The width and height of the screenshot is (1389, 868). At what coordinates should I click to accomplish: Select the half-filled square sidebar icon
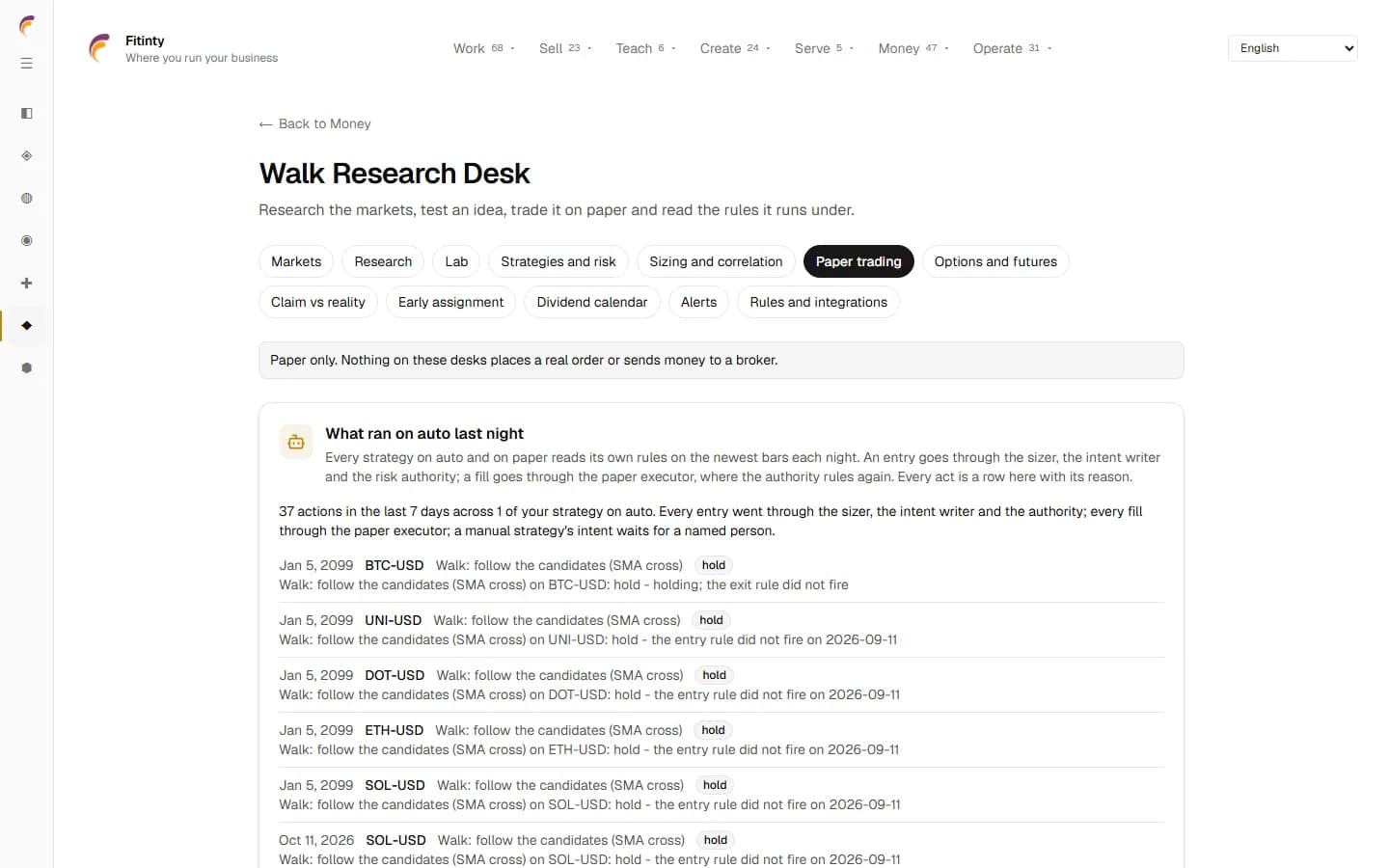(27, 114)
